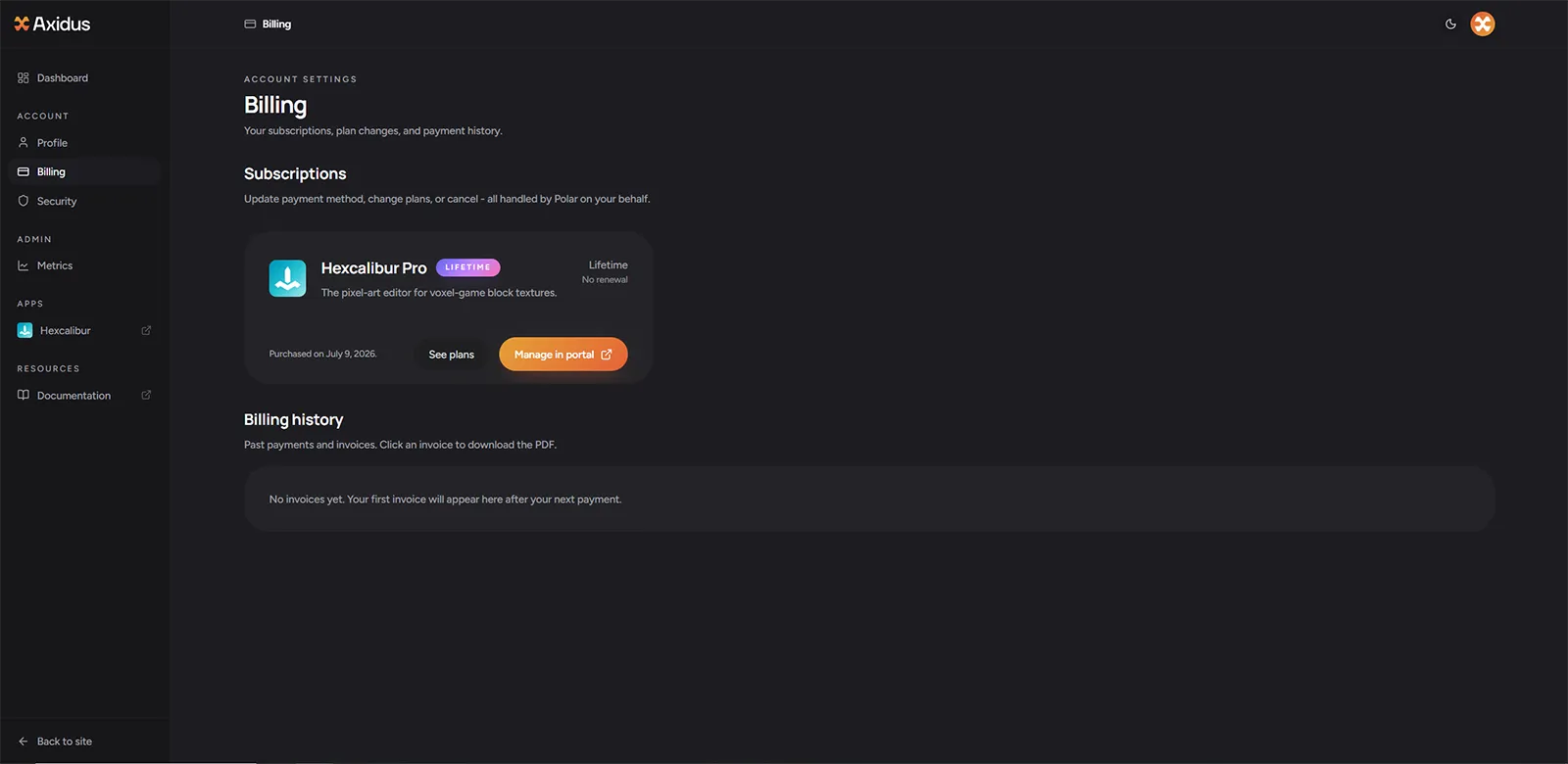Click the Profile person icon
The height and width of the screenshot is (764, 1568).
(24, 143)
